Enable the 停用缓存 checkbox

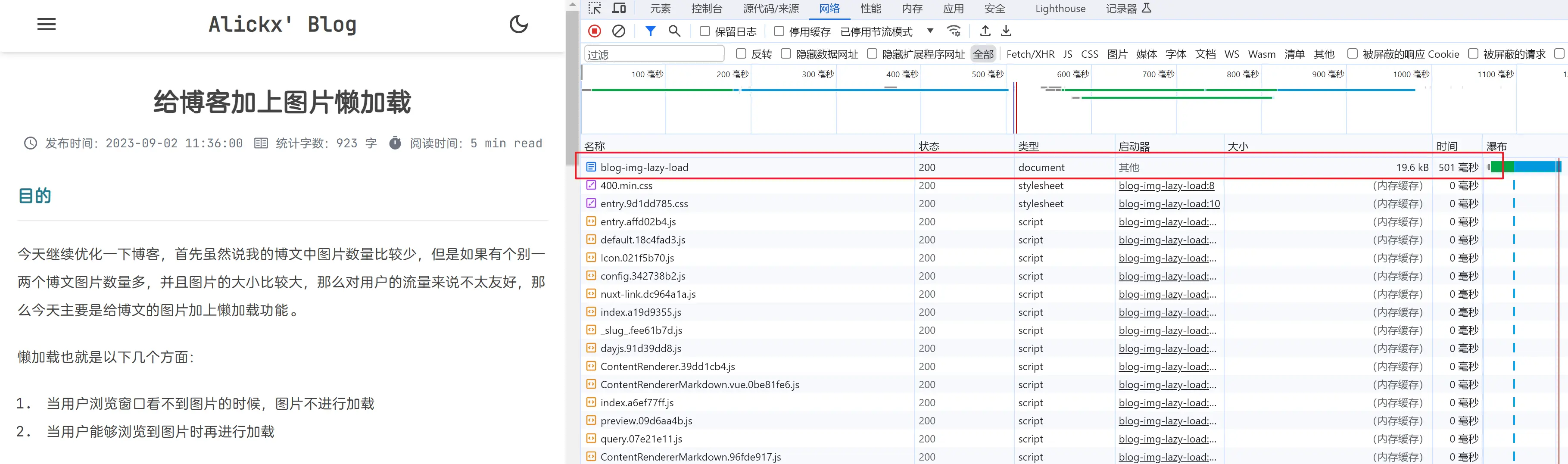(x=779, y=31)
